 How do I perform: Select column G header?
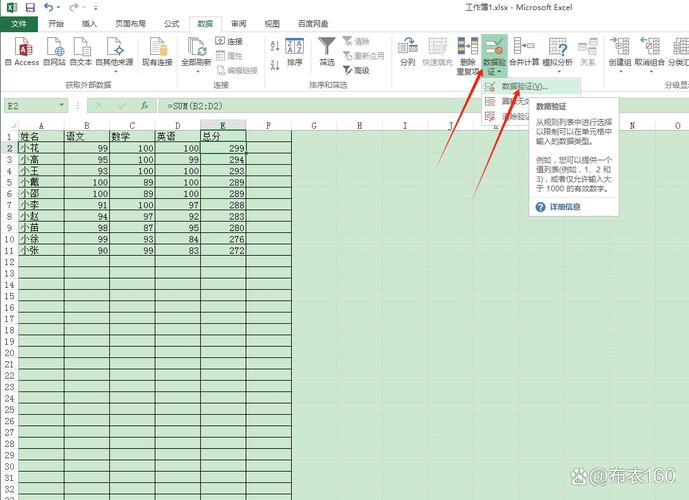(x=314, y=126)
